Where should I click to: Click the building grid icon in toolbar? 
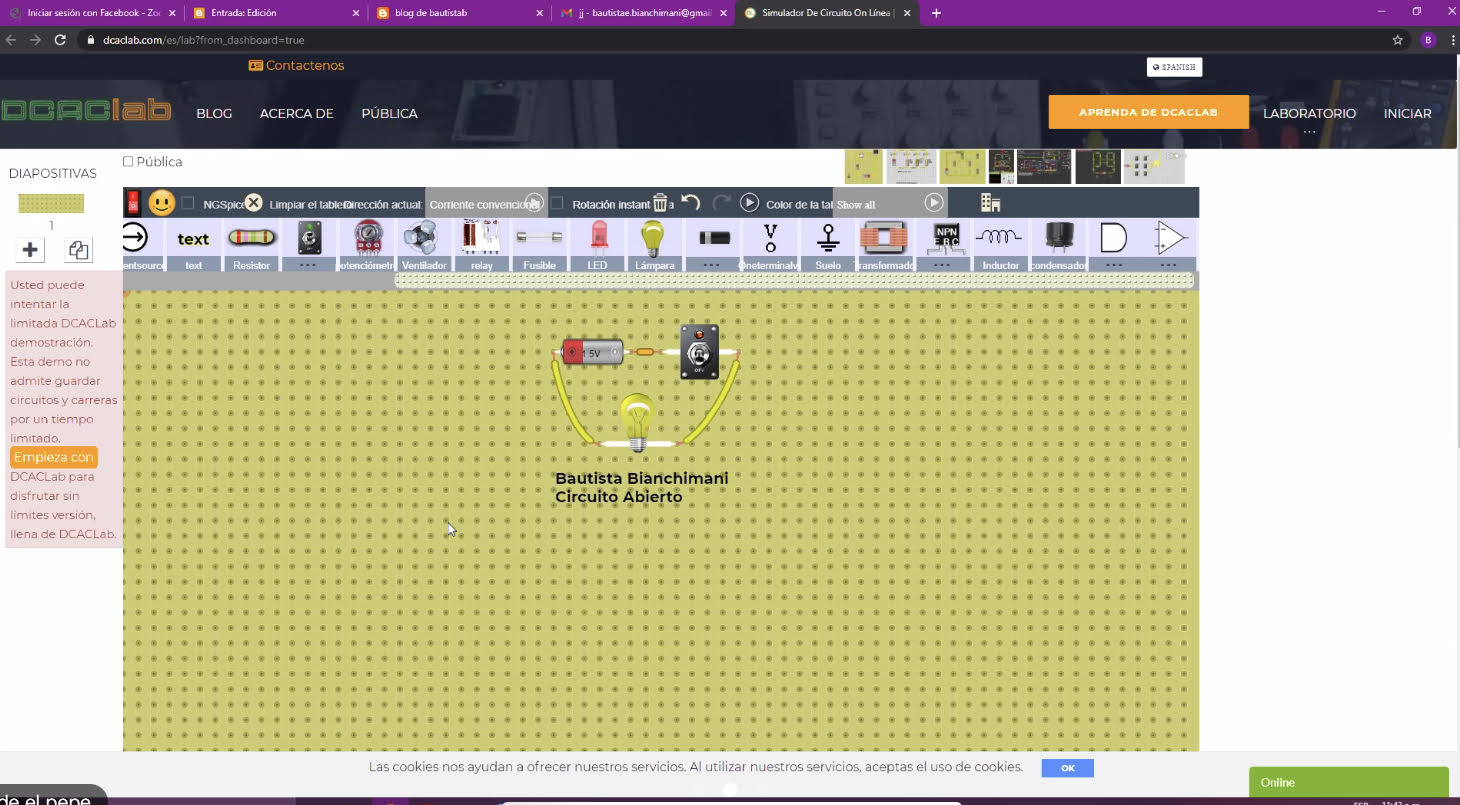990,203
